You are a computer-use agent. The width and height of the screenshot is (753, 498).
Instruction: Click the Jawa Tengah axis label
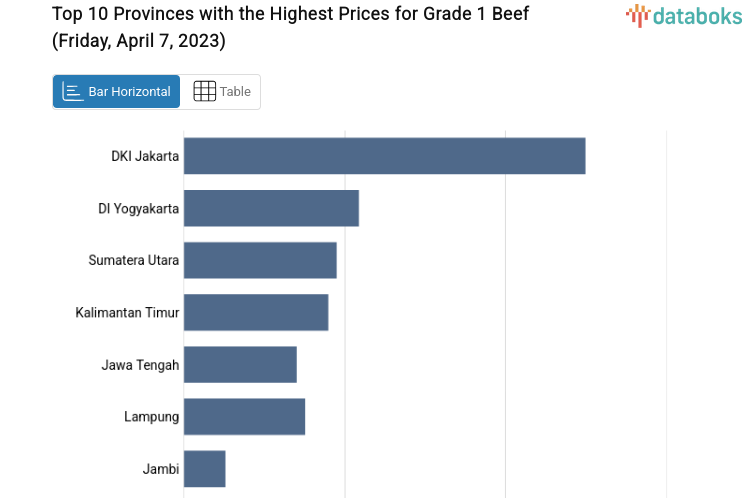140,364
